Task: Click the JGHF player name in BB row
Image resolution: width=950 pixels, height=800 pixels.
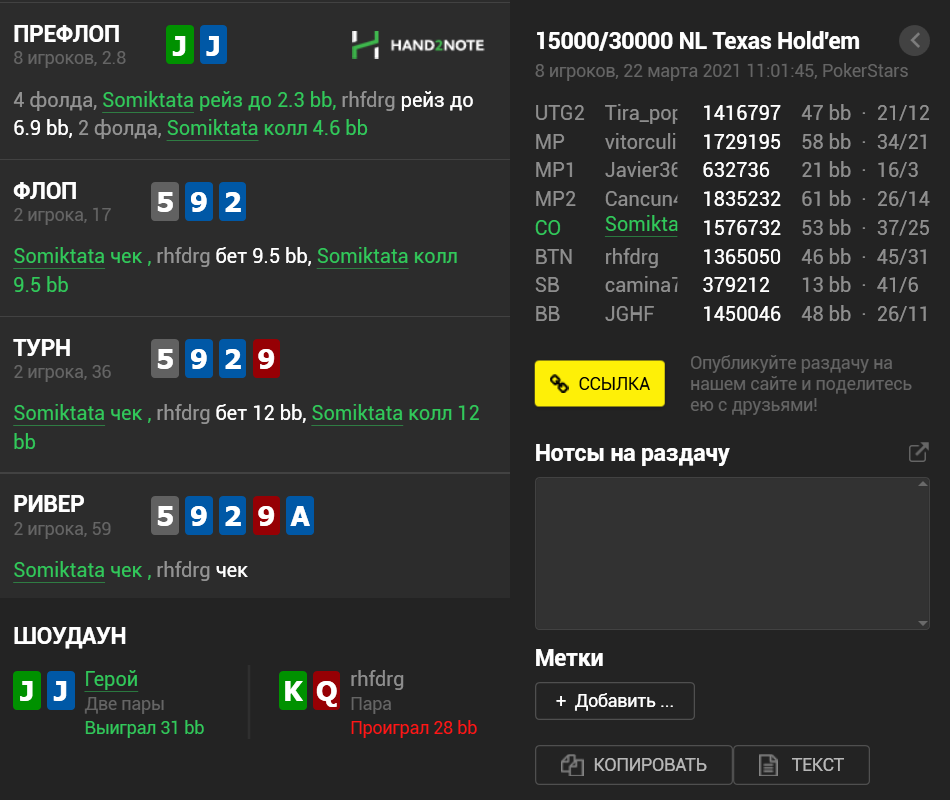Action: tap(629, 314)
